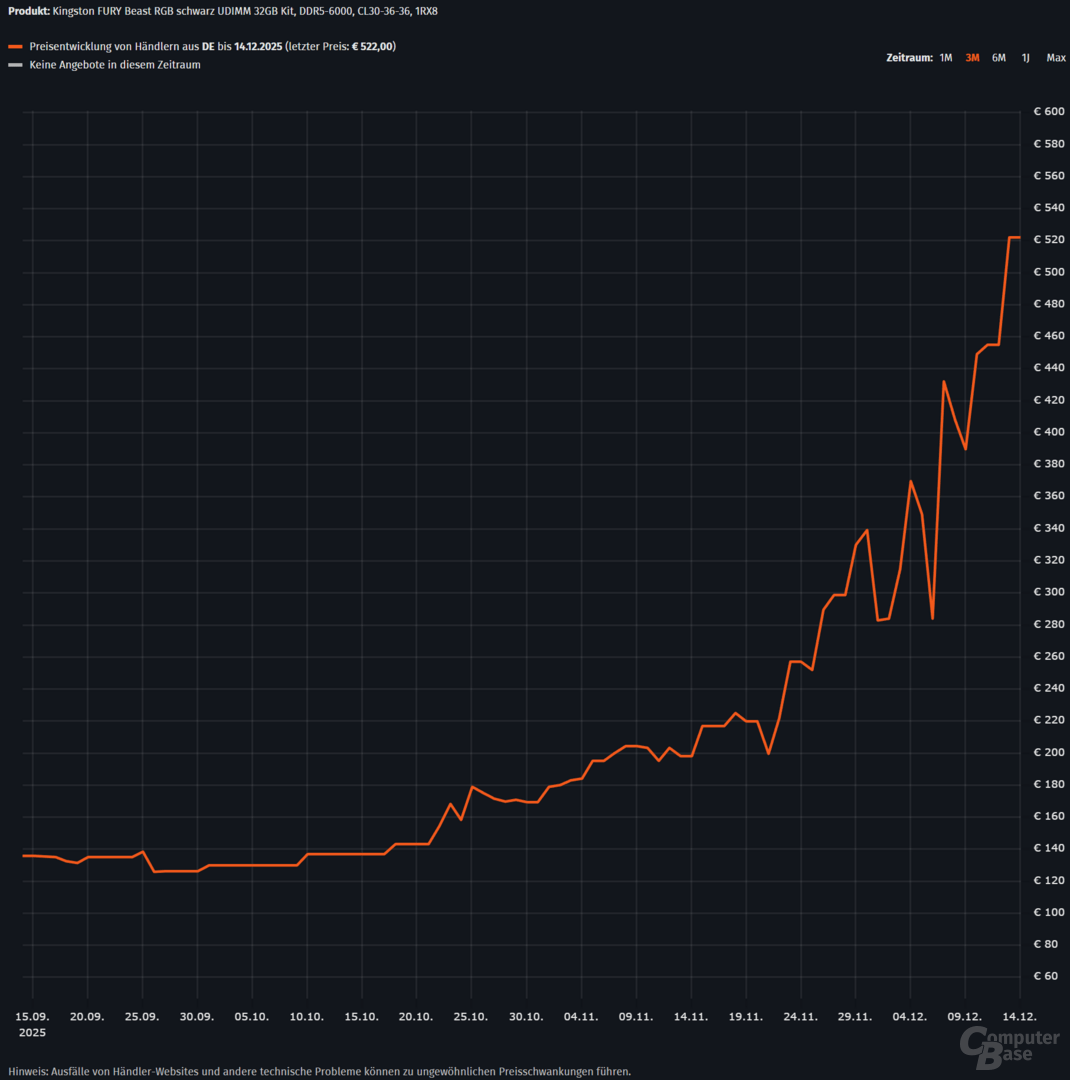Viewport: 1070px width, 1080px height.
Task: Click the € 60 y-axis label
Action: point(1049,976)
